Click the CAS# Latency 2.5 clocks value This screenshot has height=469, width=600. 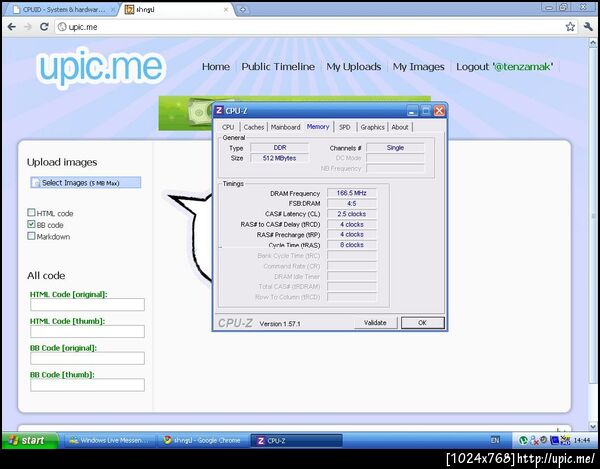(x=352, y=214)
